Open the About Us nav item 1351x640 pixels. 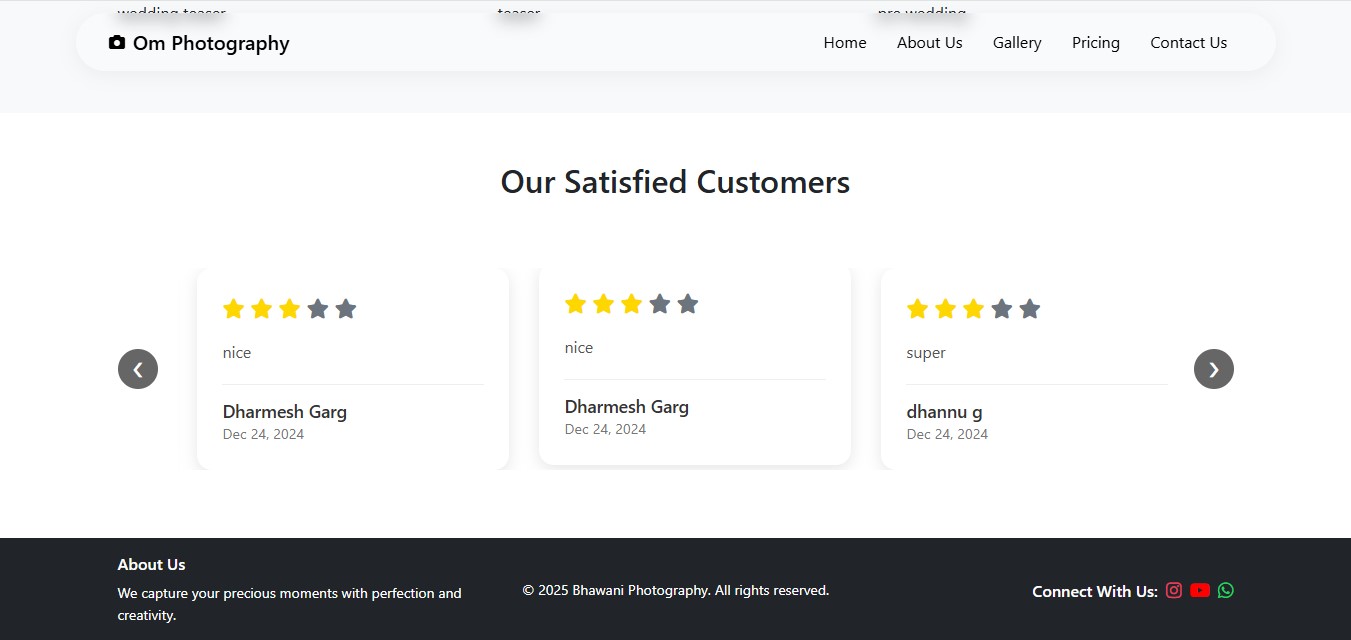[x=929, y=43]
